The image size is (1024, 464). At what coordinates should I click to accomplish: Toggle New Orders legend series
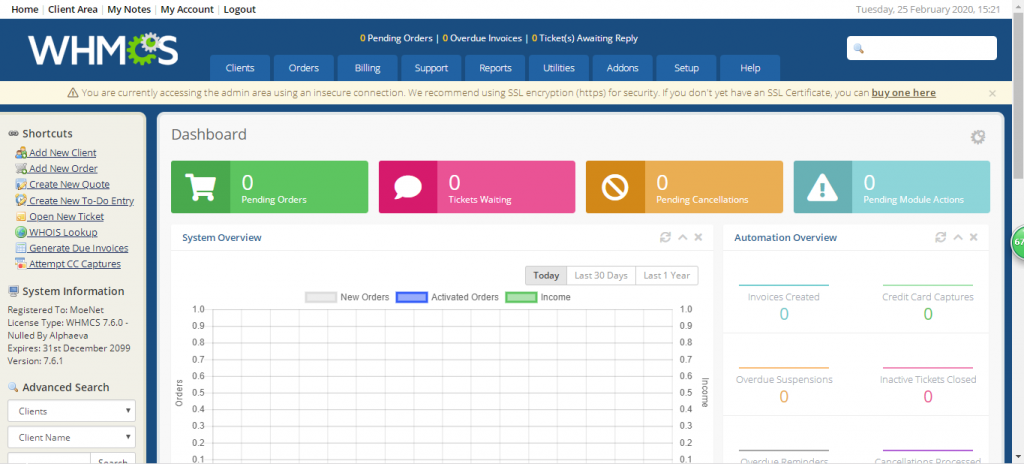(348, 297)
